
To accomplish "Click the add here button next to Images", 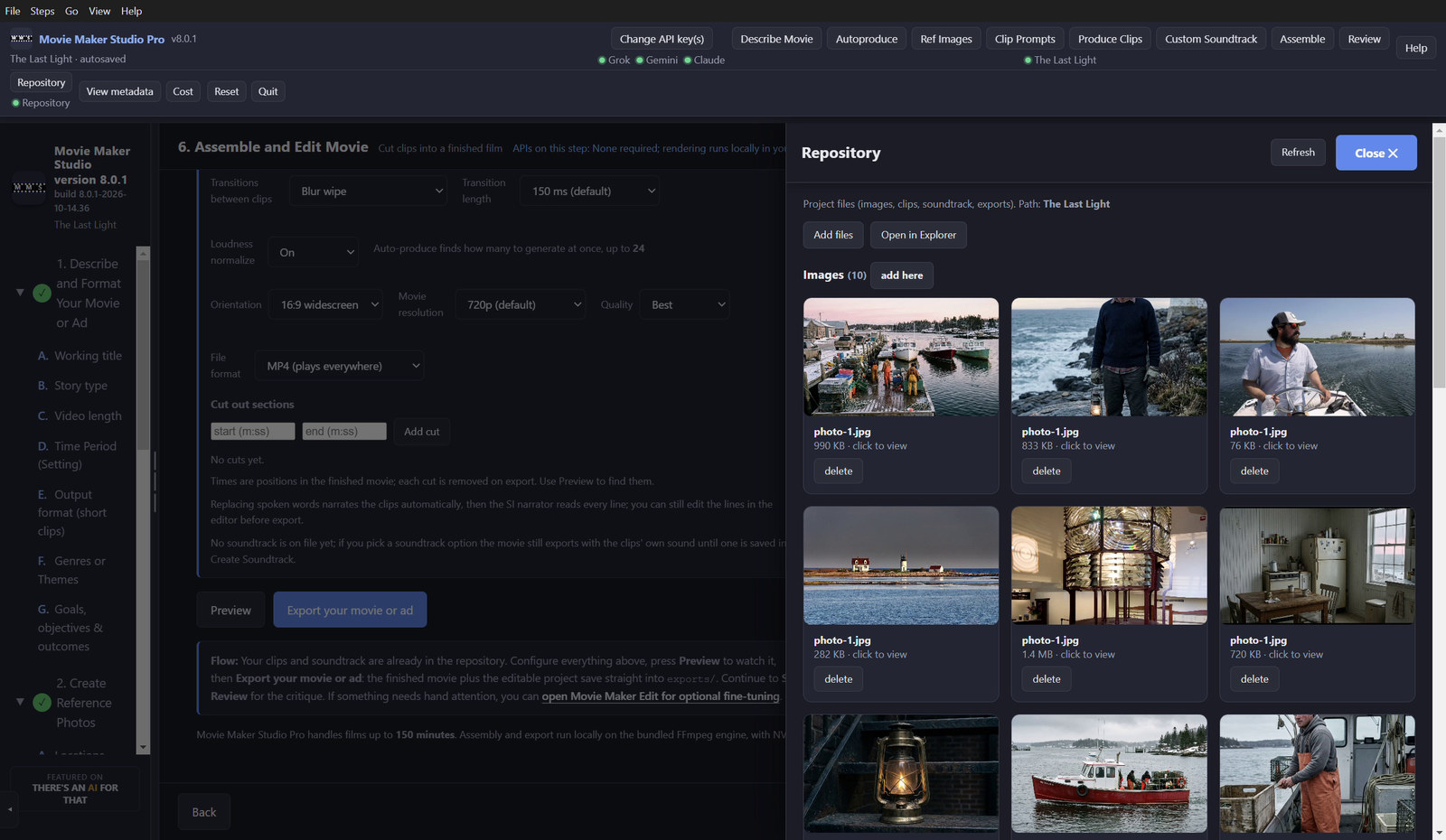I will coord(902,275).
